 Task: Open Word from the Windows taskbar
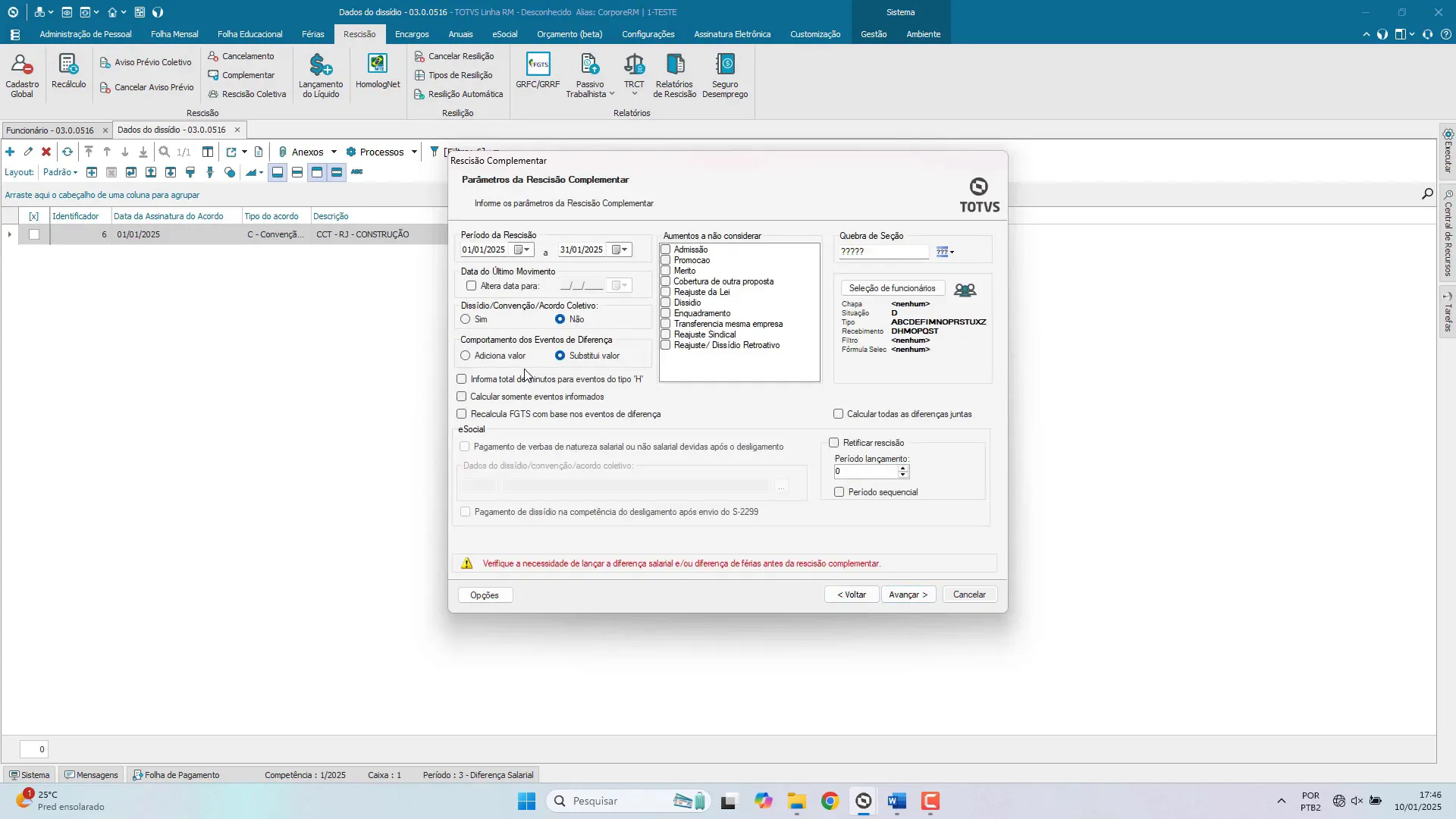pyautogui.click(x=897, y=802)
